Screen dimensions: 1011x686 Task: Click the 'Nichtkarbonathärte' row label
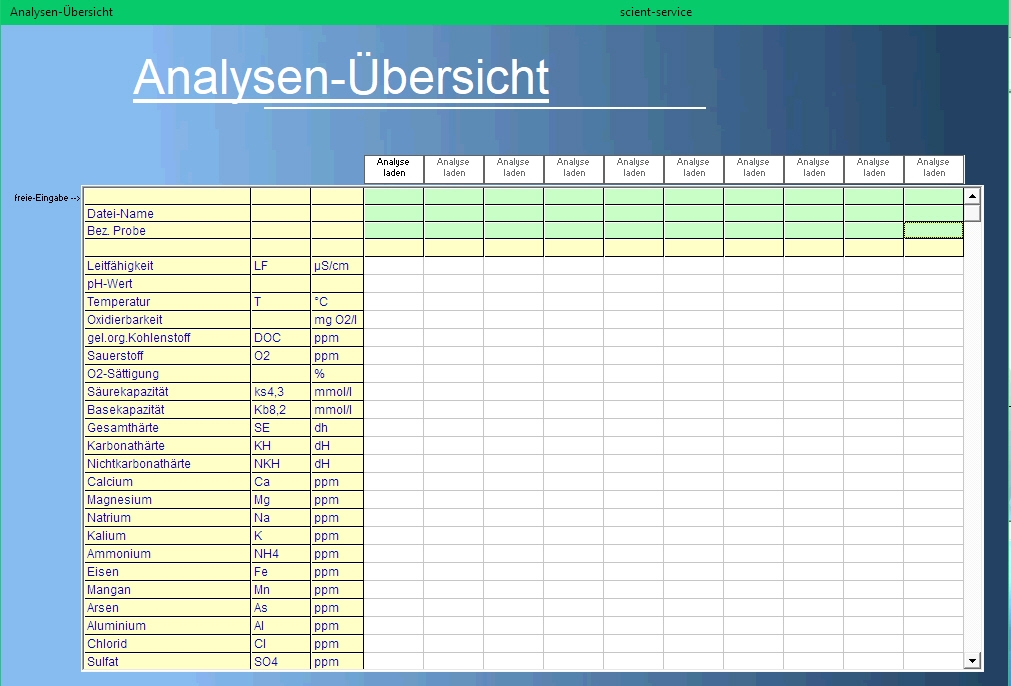pyautogui.click(x=167, y=464)
